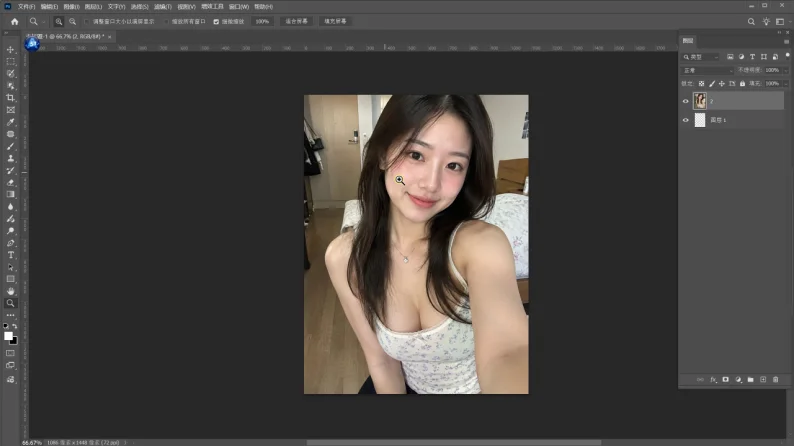The image size is (794, 447).
Task: Select the Eraser tool
Action: pos(11,183)
